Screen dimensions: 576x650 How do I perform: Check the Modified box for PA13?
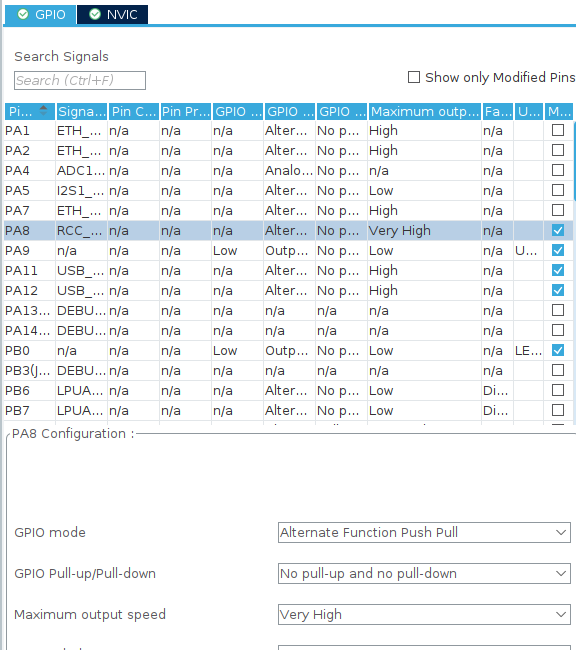pos(558,310)
